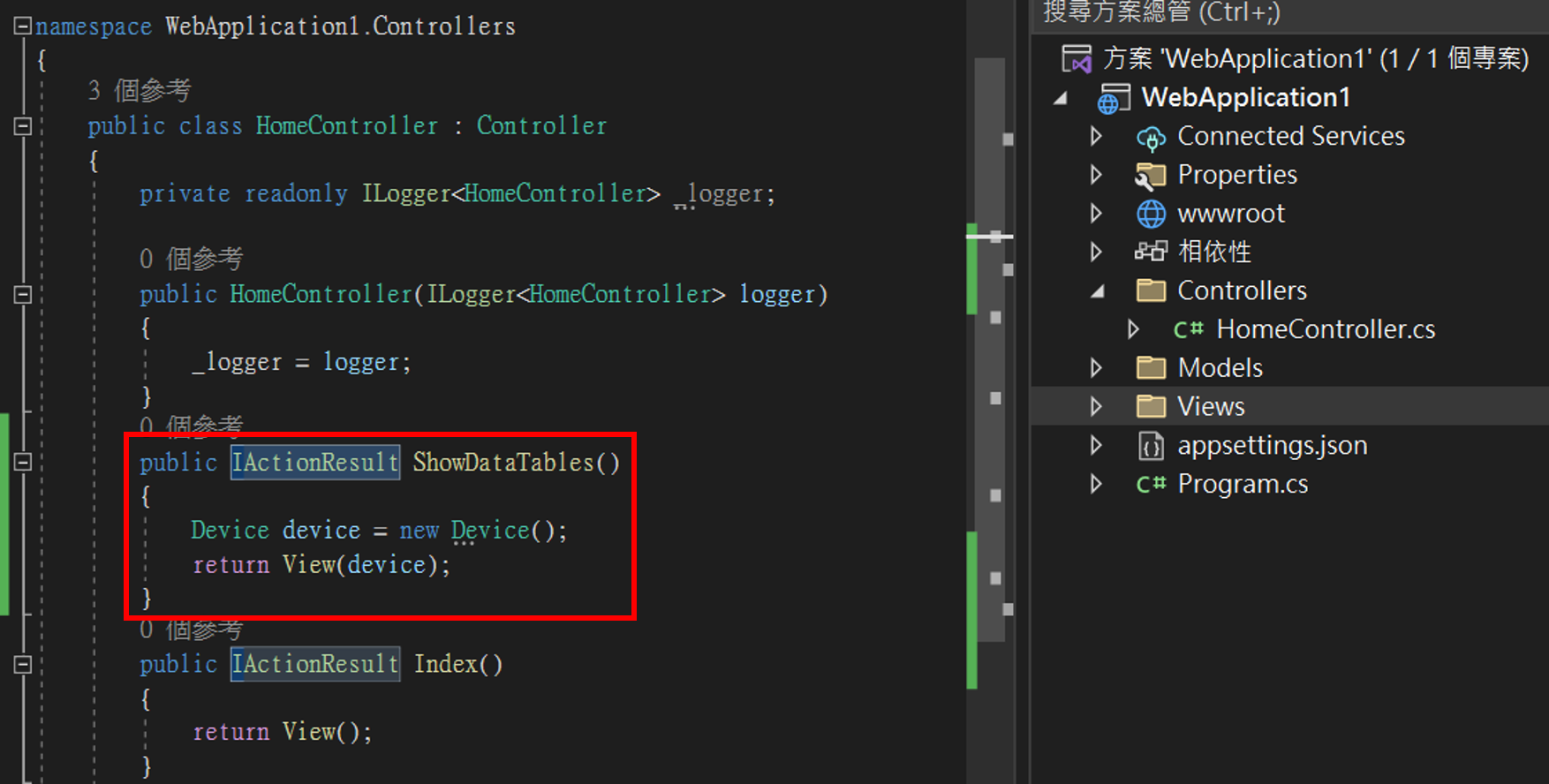Viewport: 1549px width, 784px height.
Task: Click the 3 個參考 reference link above HomeController
Action: [x=139, y=90]
